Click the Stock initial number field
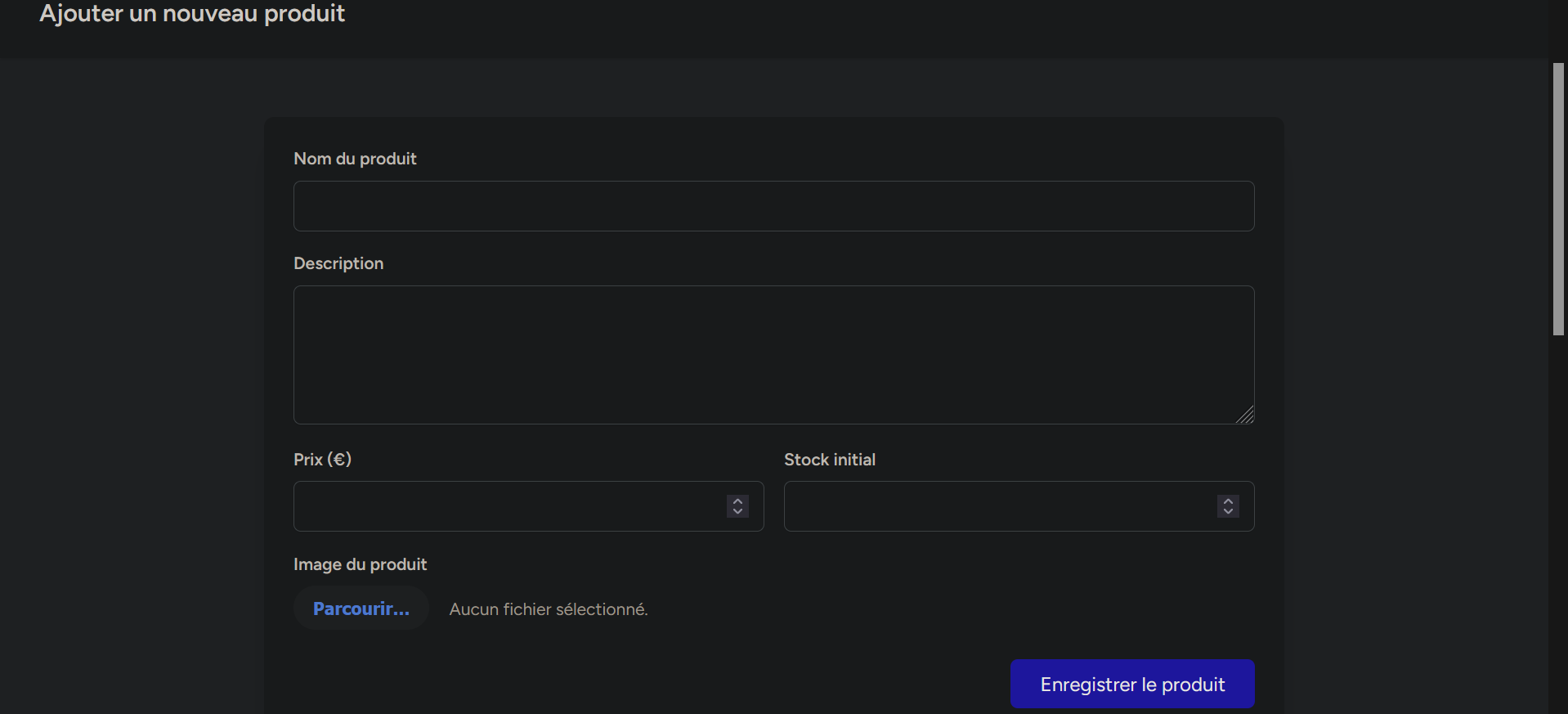Viewport: 1568px width, 714px height. 999,506
